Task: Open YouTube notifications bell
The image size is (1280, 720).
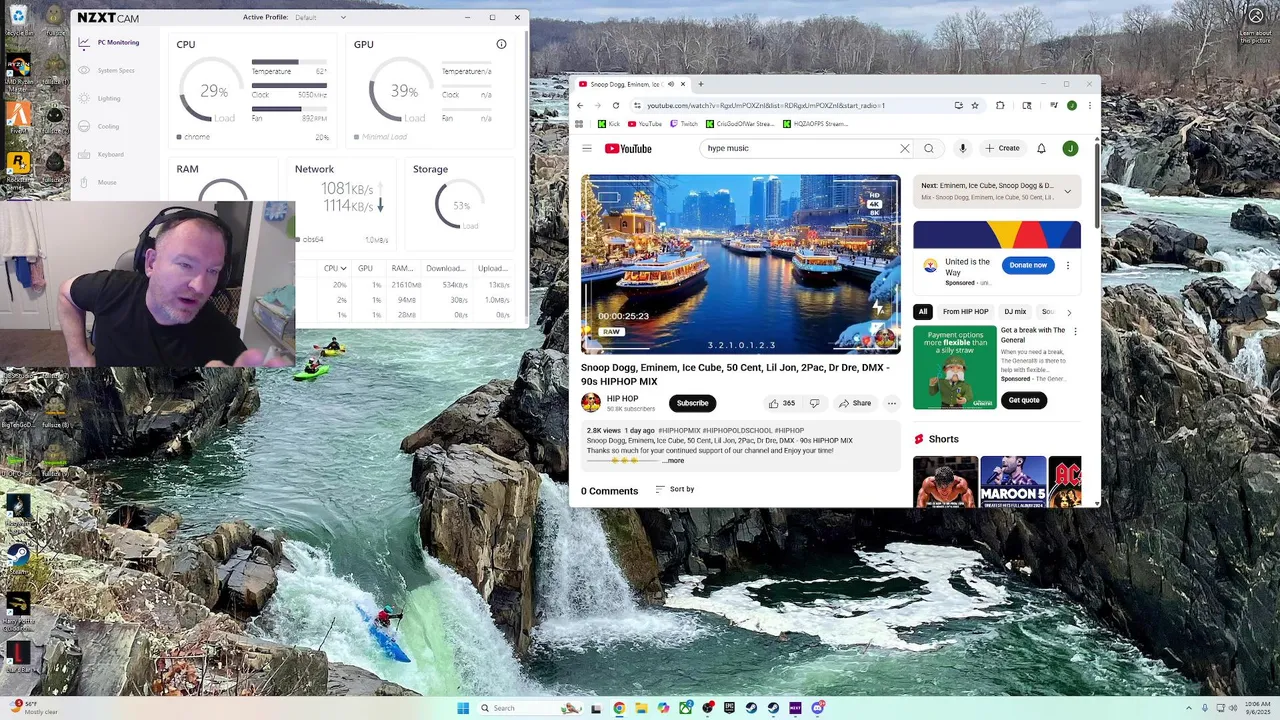Action: click(x=1041, y=148)
